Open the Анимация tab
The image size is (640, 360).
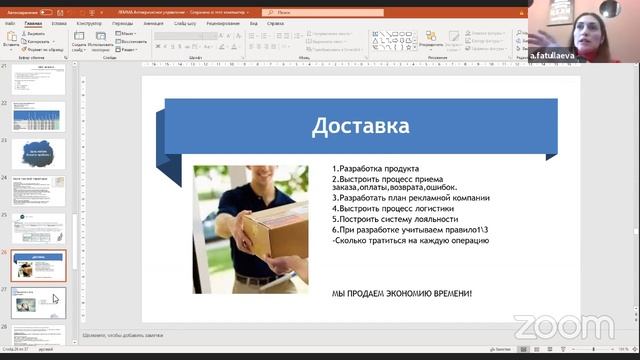tap(153, 24)
